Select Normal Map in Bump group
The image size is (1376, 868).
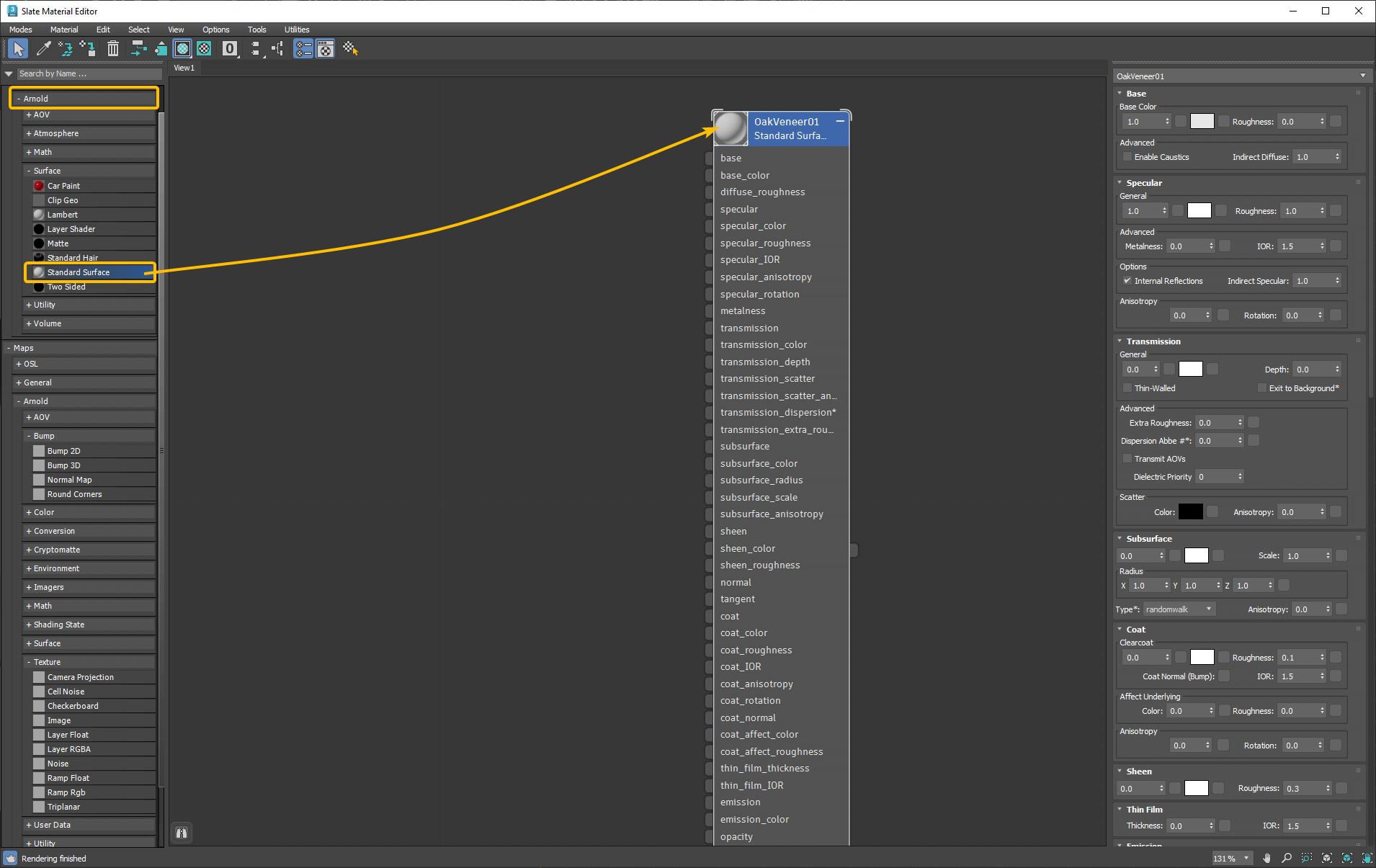[x=94, y=480]
